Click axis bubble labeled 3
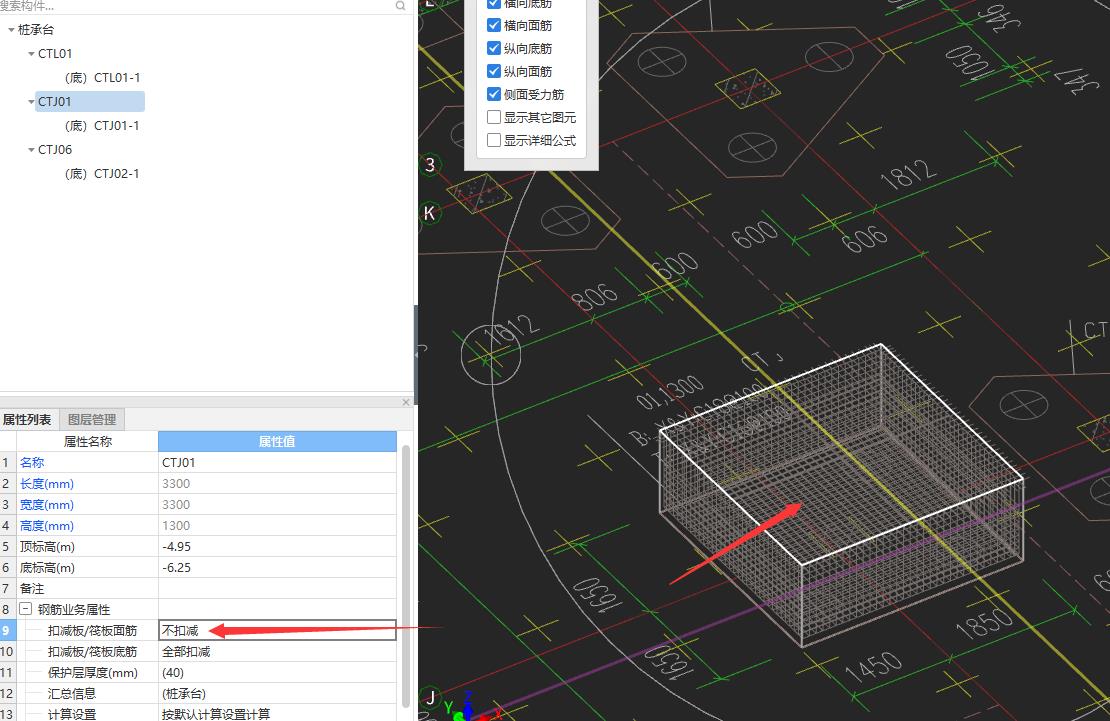 coord(430,165)
